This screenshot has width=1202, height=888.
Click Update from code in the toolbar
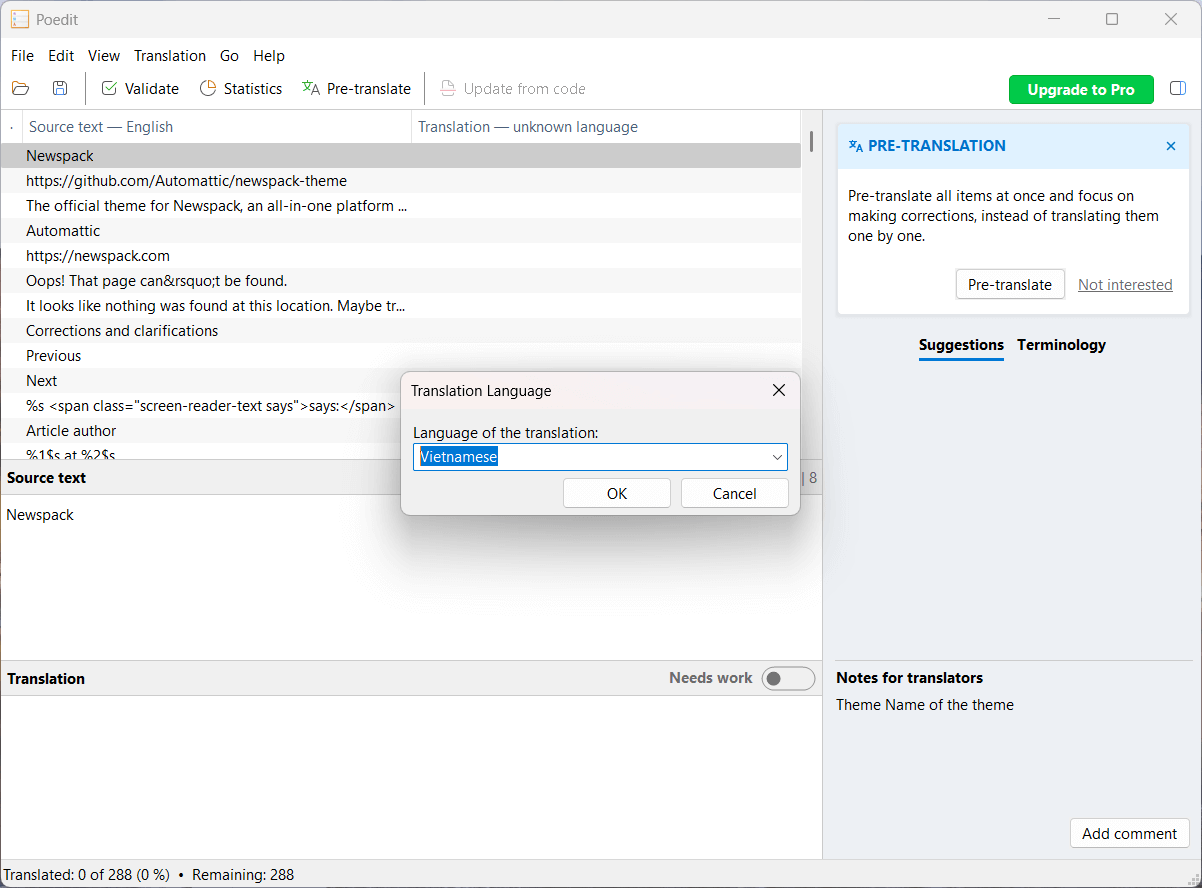(x=513, y=88)
